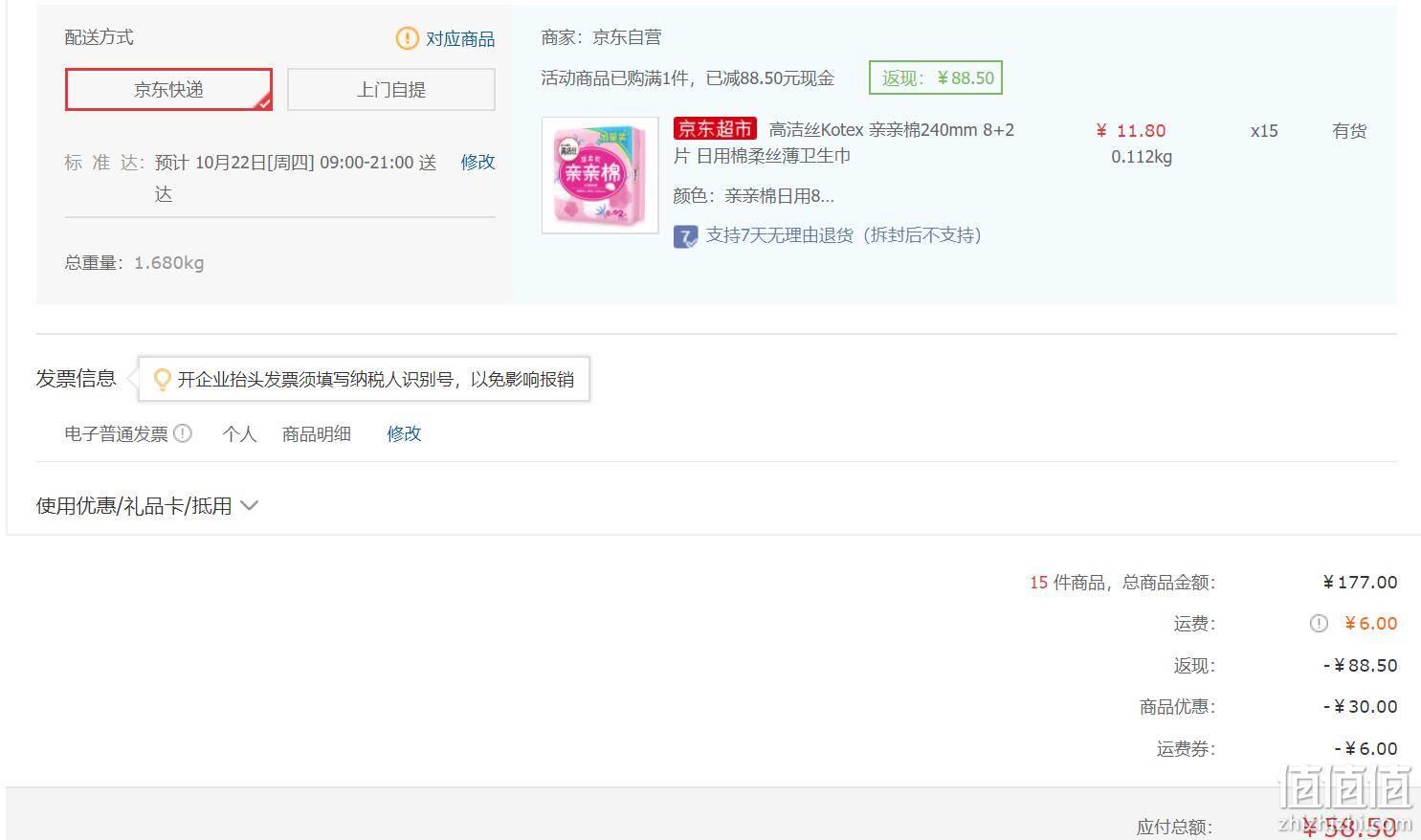Click merchant label 商家：京东自营
This screenshot has width=1421, height=840.
pos(601,37)
